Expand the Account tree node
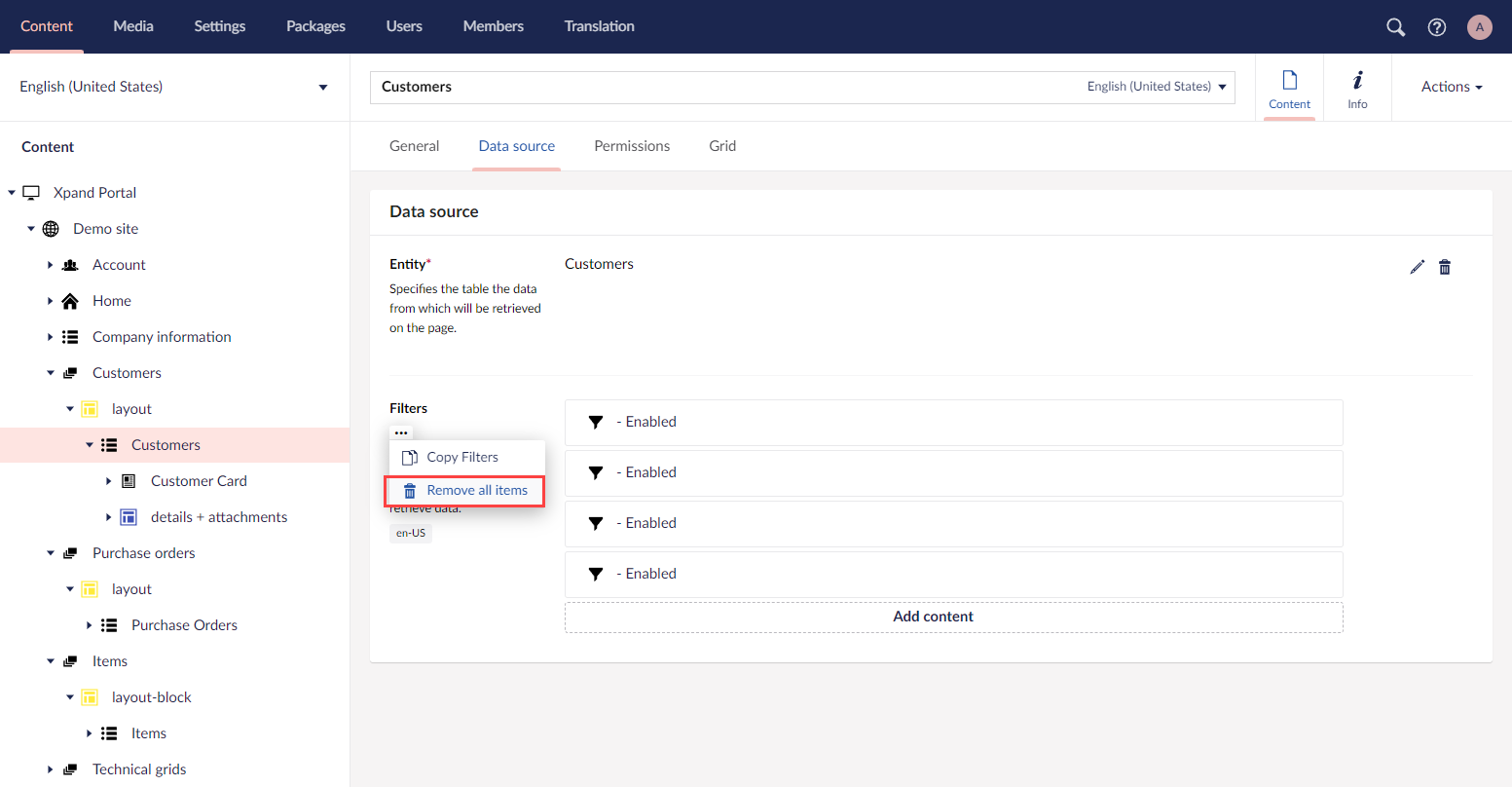This screenshot has height=787, width=1512. tap(51, 265)
